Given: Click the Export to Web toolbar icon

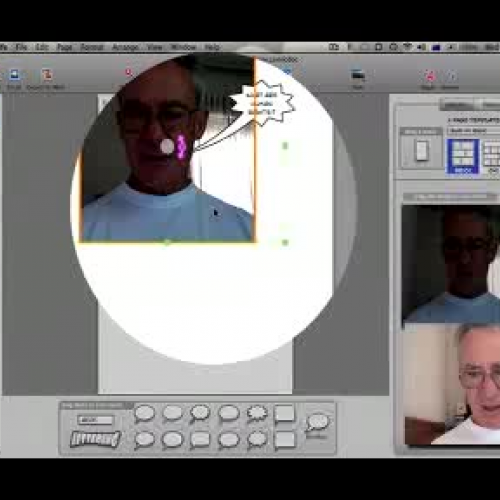Looking at the screenshot, I should pyautogui.click(x=47, y=74).
